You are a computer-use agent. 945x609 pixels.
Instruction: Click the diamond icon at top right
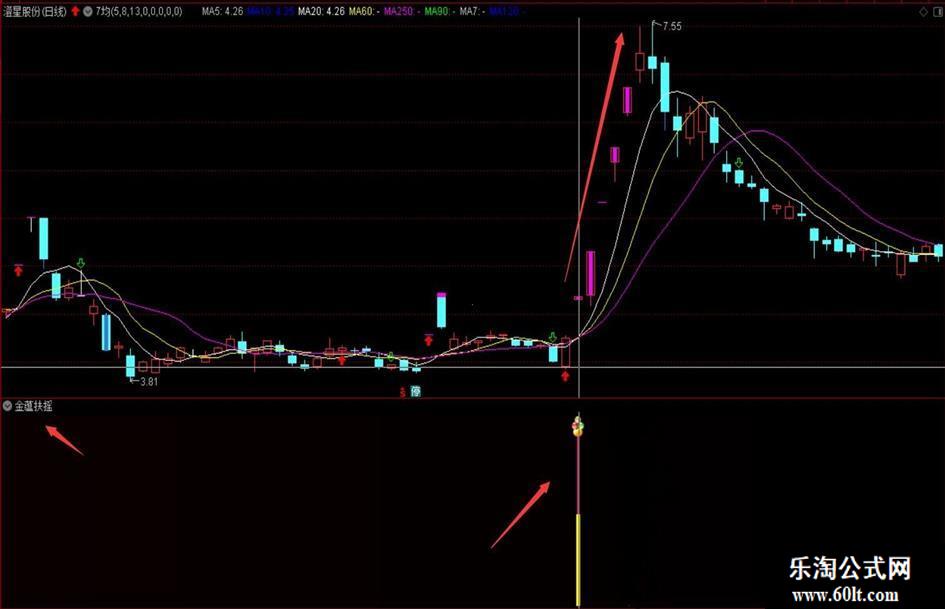[x=923, y=11]
